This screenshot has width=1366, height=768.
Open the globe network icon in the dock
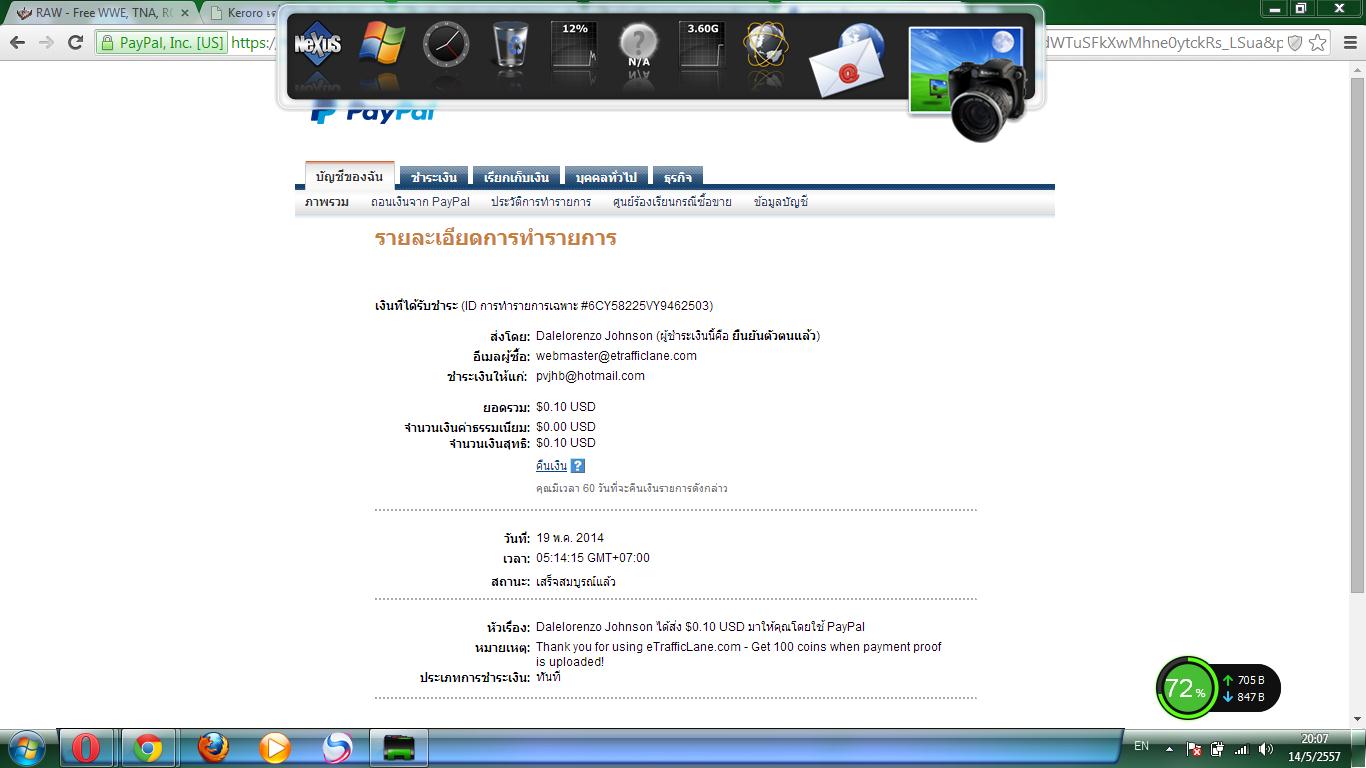pyautogui.click(x=766, y=46)
